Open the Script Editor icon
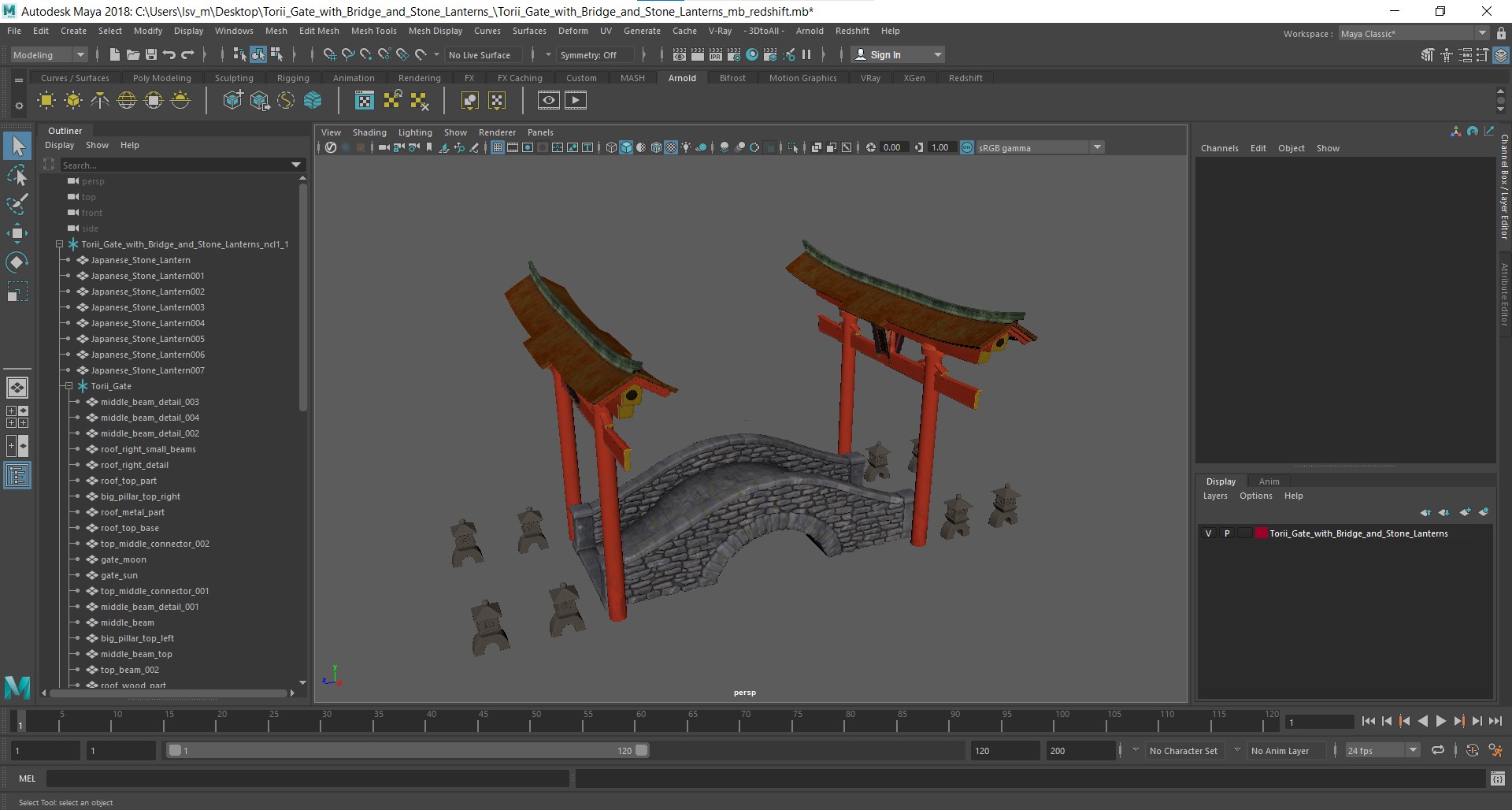 tap(1498, 778)
